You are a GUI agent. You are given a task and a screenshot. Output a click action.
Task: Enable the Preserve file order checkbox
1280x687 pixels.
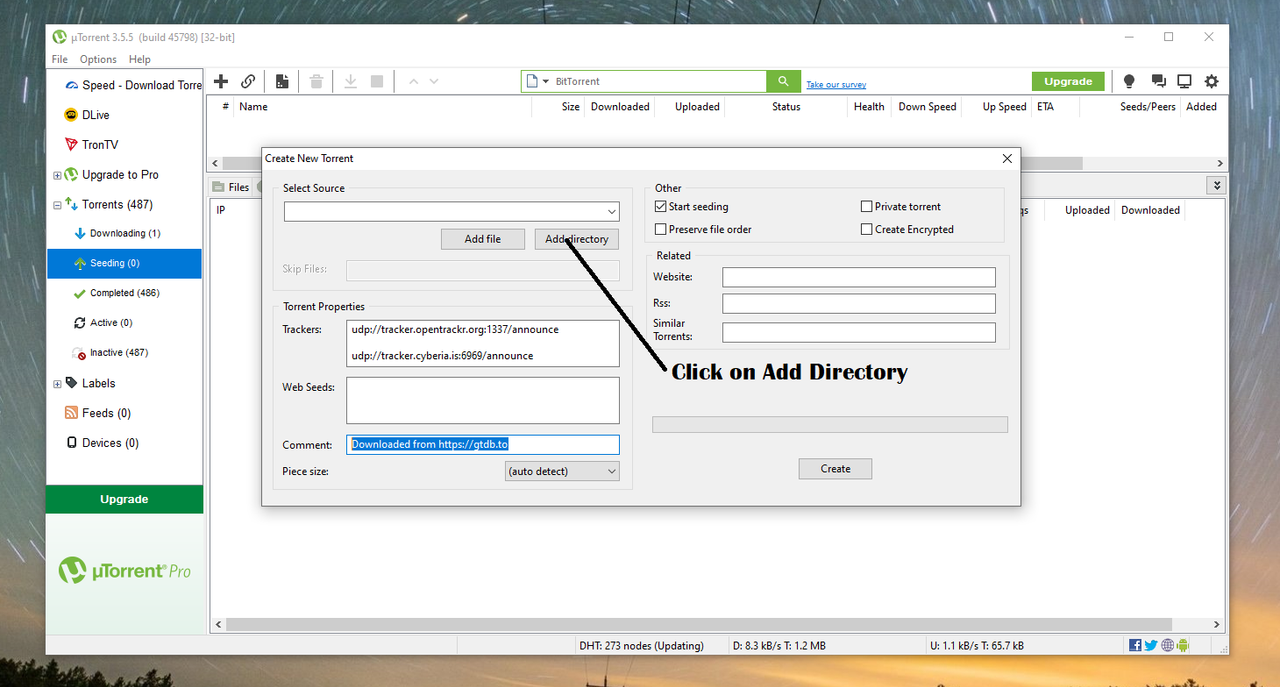[x=660, y=230]
